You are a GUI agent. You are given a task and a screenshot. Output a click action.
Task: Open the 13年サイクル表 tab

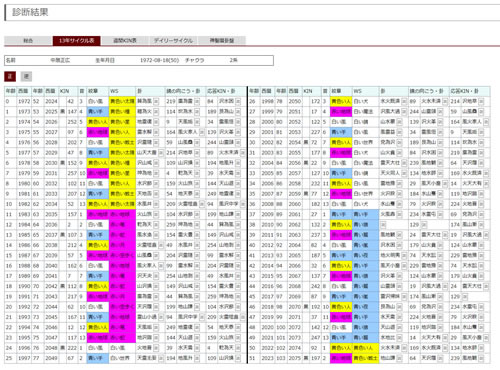tap(76, 41)
